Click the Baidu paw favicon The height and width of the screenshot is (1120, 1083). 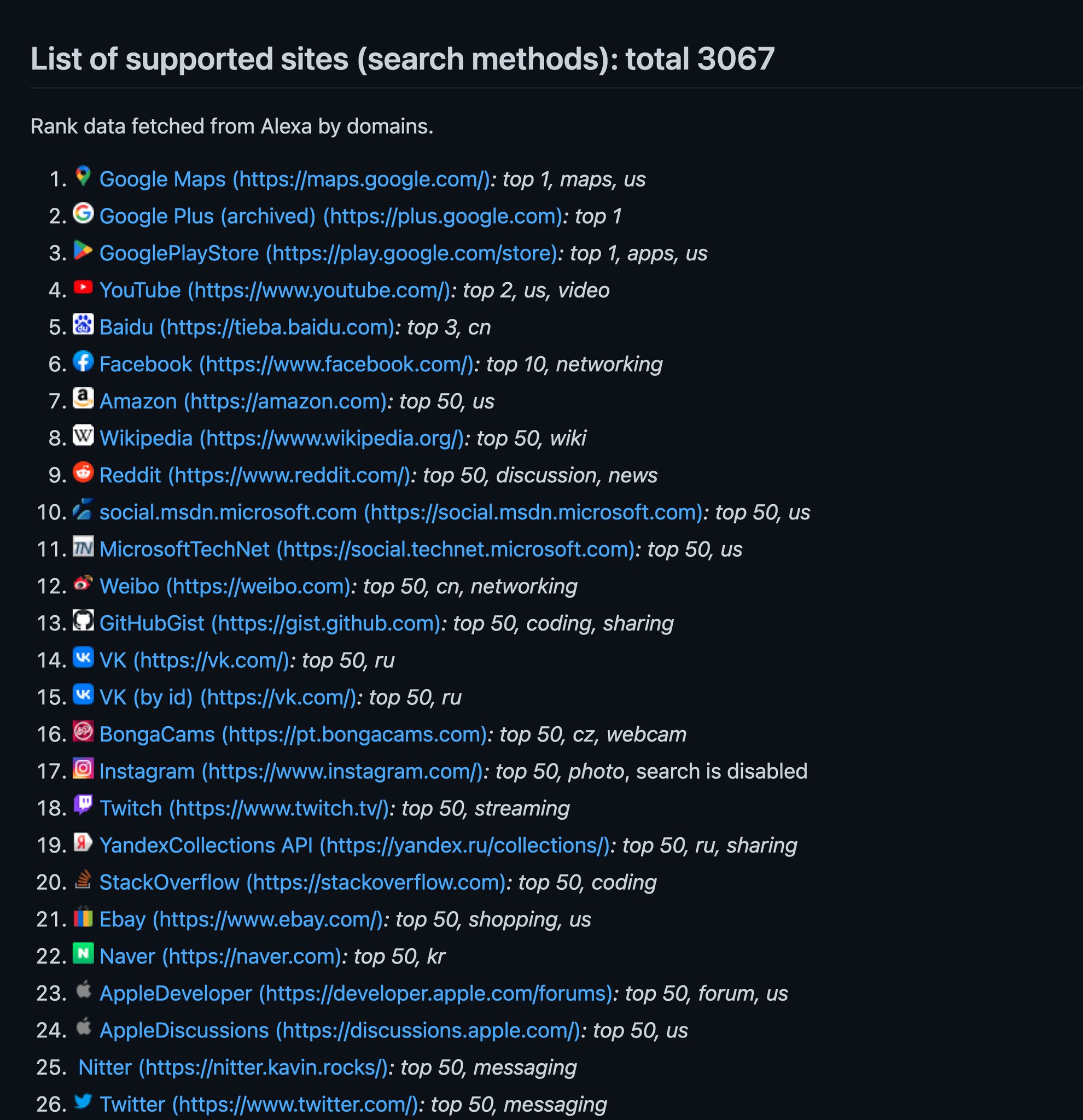coord(83,324)
